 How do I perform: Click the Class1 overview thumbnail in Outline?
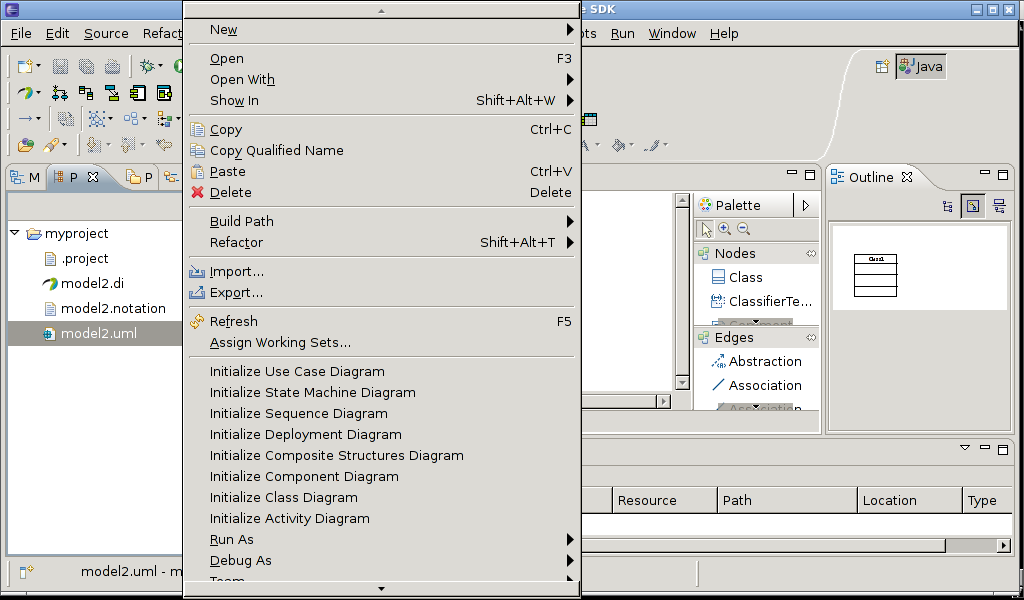pyautogui.click(x=876, y=276)
